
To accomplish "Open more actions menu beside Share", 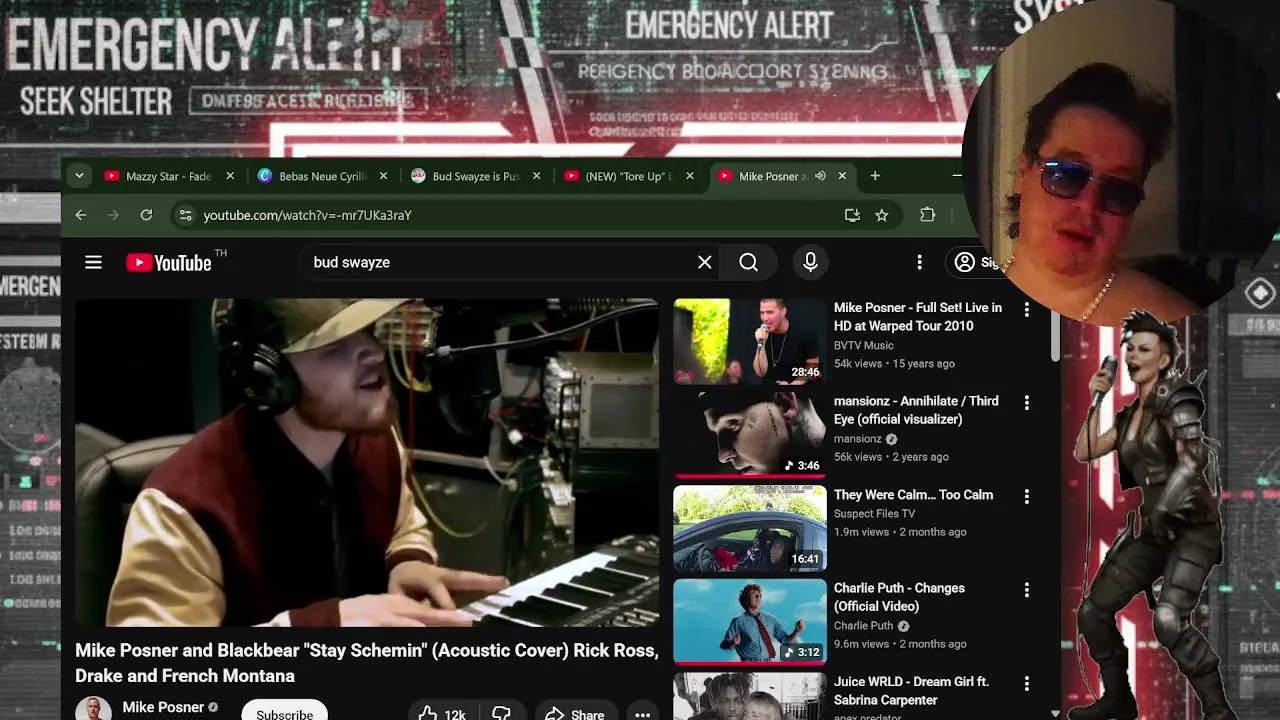I will pyautogui.click(x=643, y=714).
